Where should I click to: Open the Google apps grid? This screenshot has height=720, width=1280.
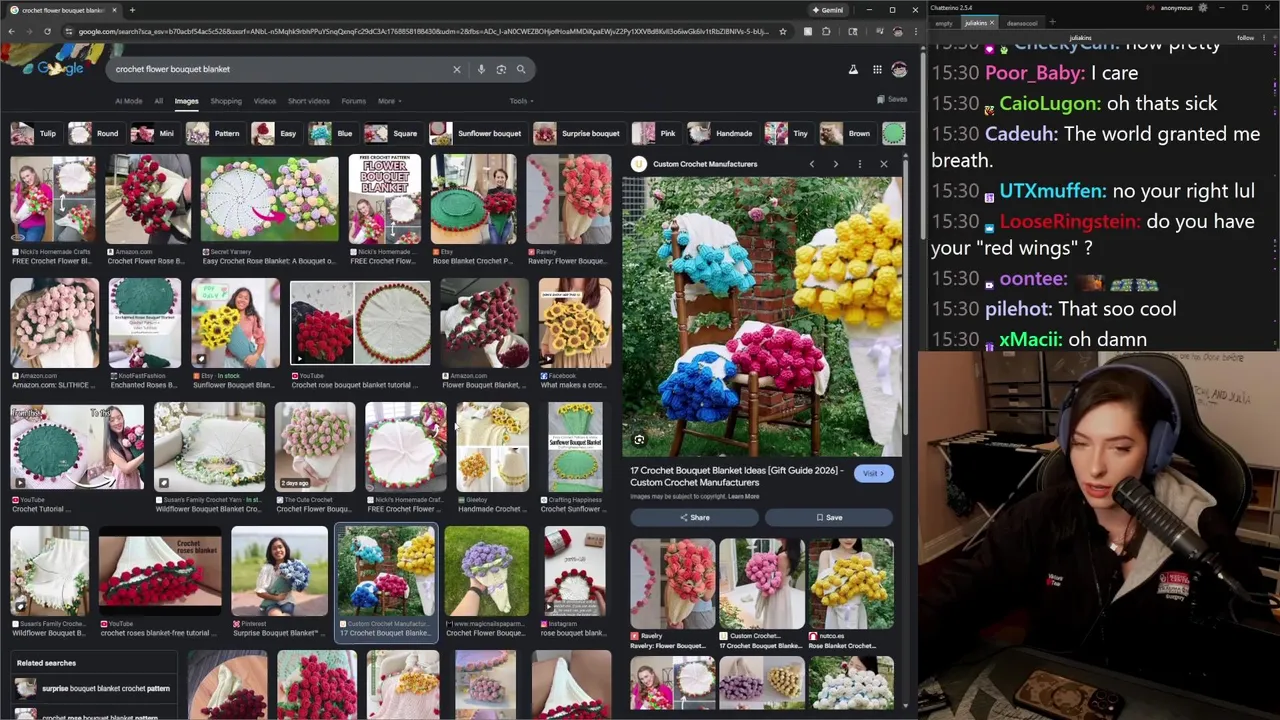877,69
